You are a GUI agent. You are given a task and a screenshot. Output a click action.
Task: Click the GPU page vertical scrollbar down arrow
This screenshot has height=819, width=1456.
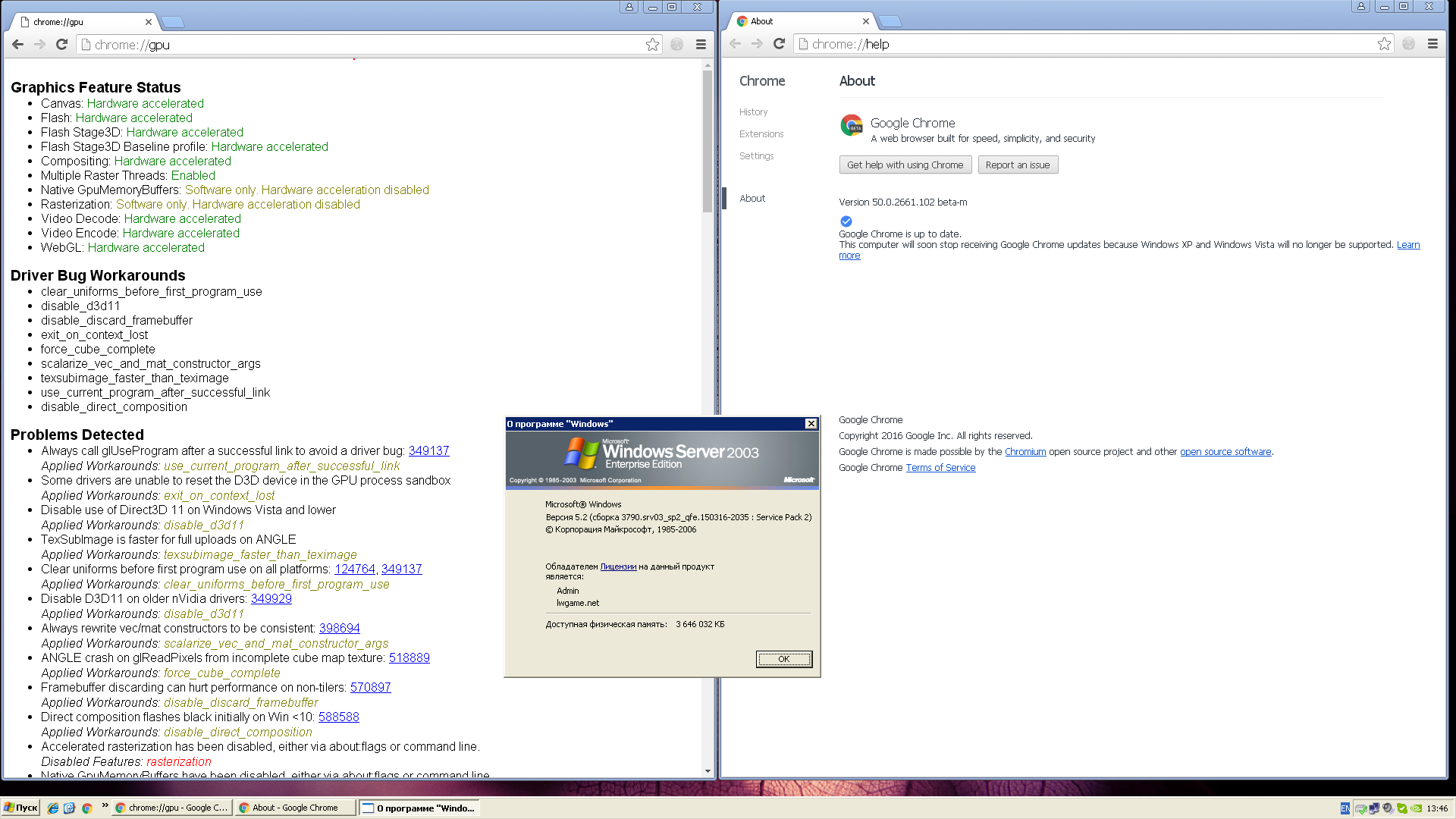click(x=708, y=771)
